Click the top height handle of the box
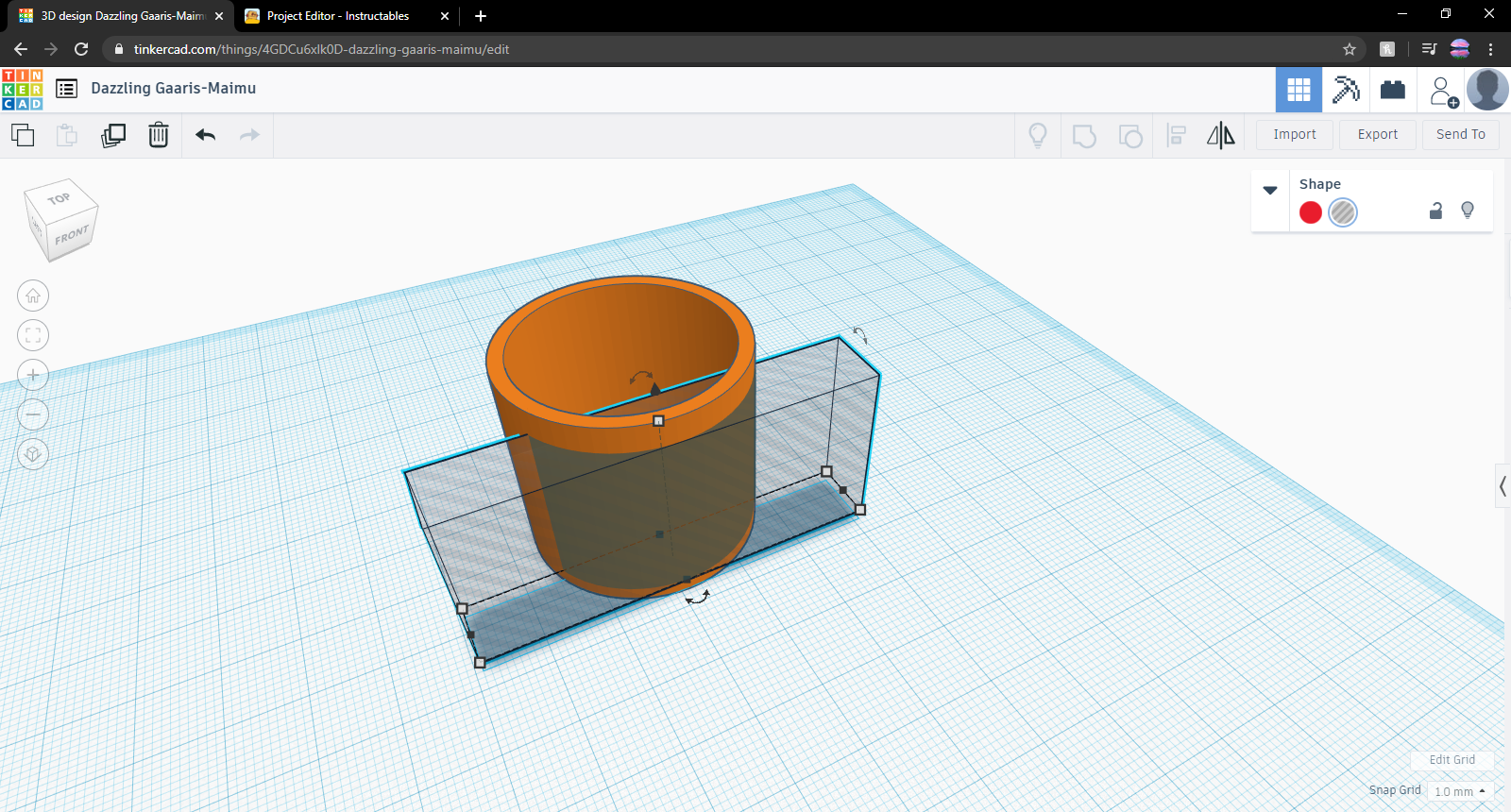The width and height of the screenshot is (1511, 812). coord(658,421)
